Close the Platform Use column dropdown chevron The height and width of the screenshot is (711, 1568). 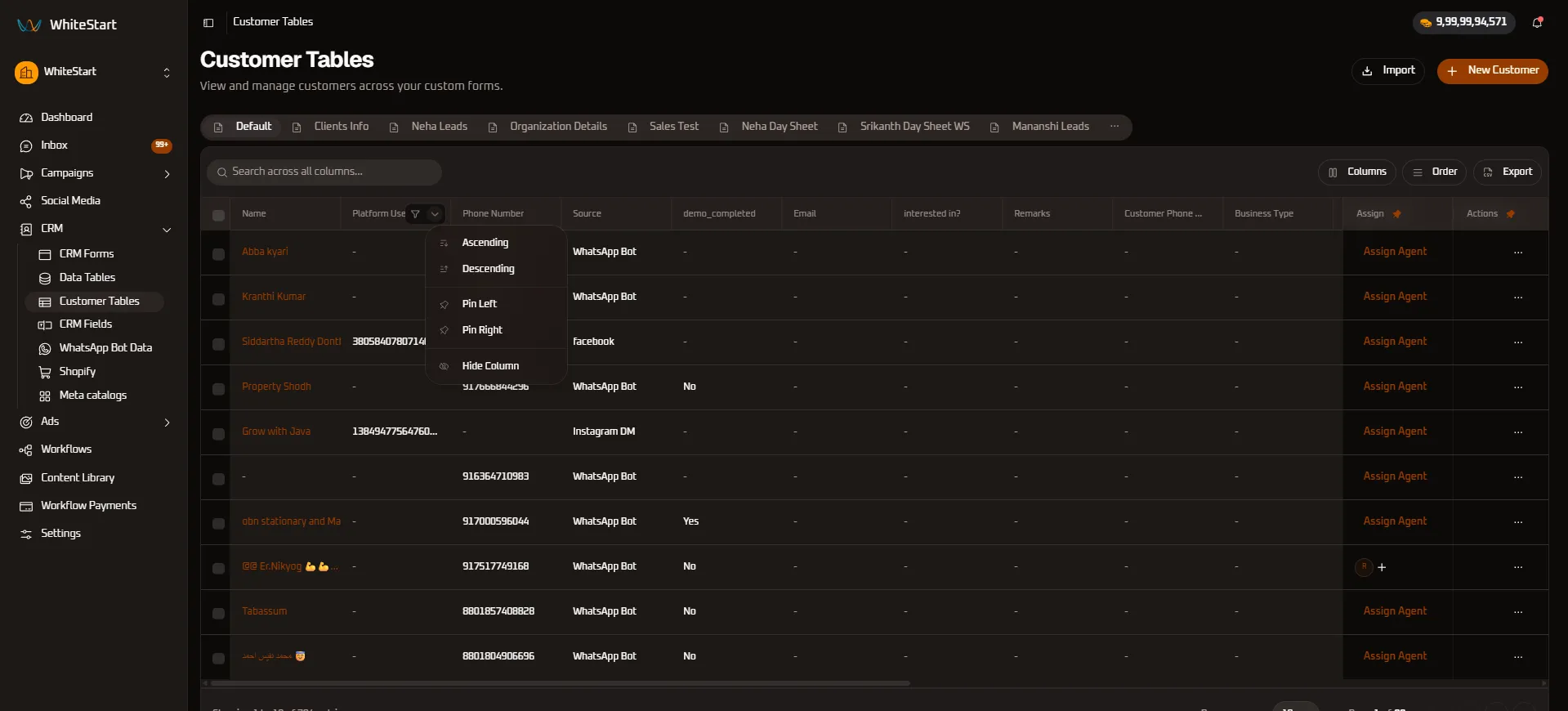coord(435,214)
